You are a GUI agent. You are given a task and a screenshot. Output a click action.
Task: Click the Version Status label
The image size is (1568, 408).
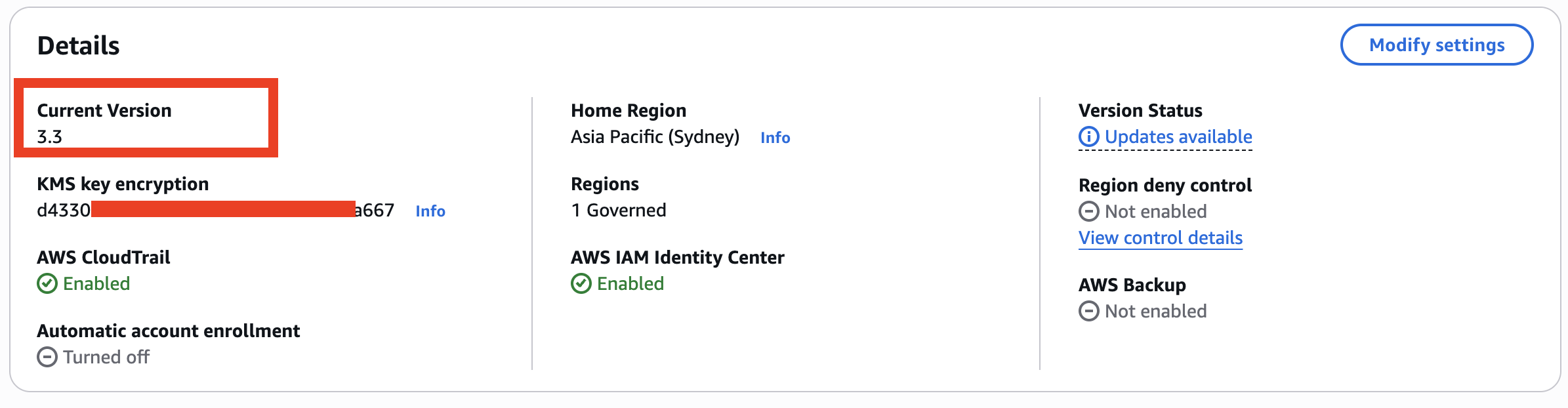[x=1140, y=111]
